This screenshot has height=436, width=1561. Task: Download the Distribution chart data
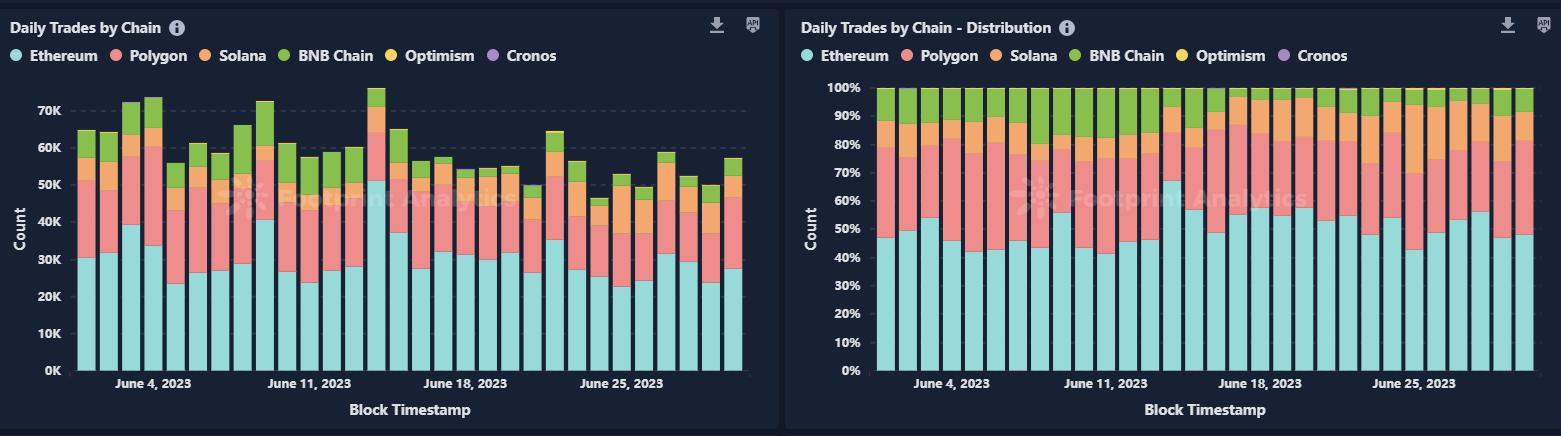coord(1508,25)
